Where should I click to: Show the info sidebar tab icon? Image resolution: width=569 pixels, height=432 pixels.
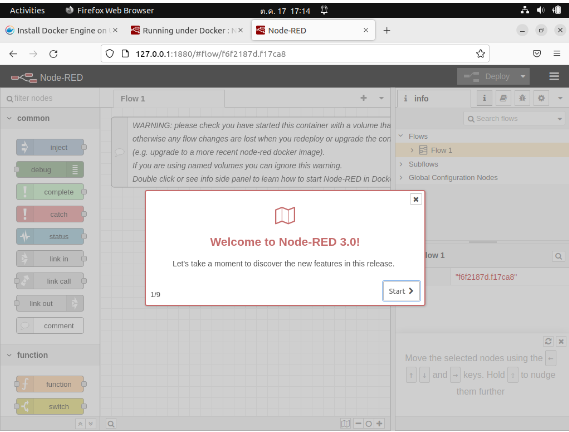pyautogui.click(x=484, y=98)
